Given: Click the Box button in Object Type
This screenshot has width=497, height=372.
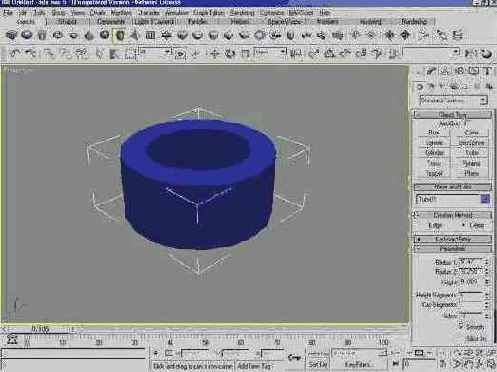Looking at the screenshot, I should pos(434,133).
